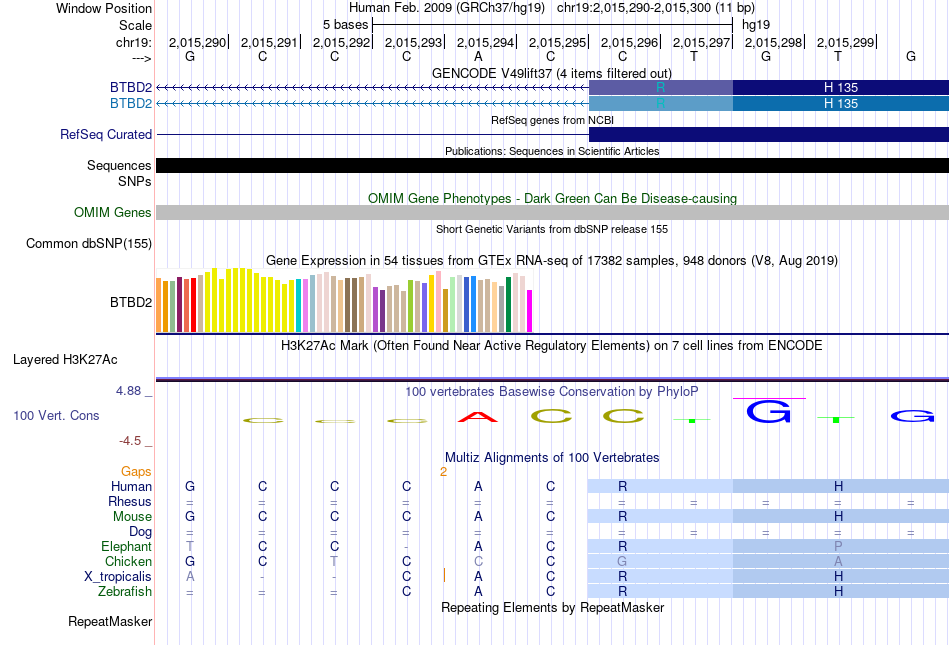
Task: Click the BTBD2 GTEx expression bar chart
Action: (x=344, y=300)
